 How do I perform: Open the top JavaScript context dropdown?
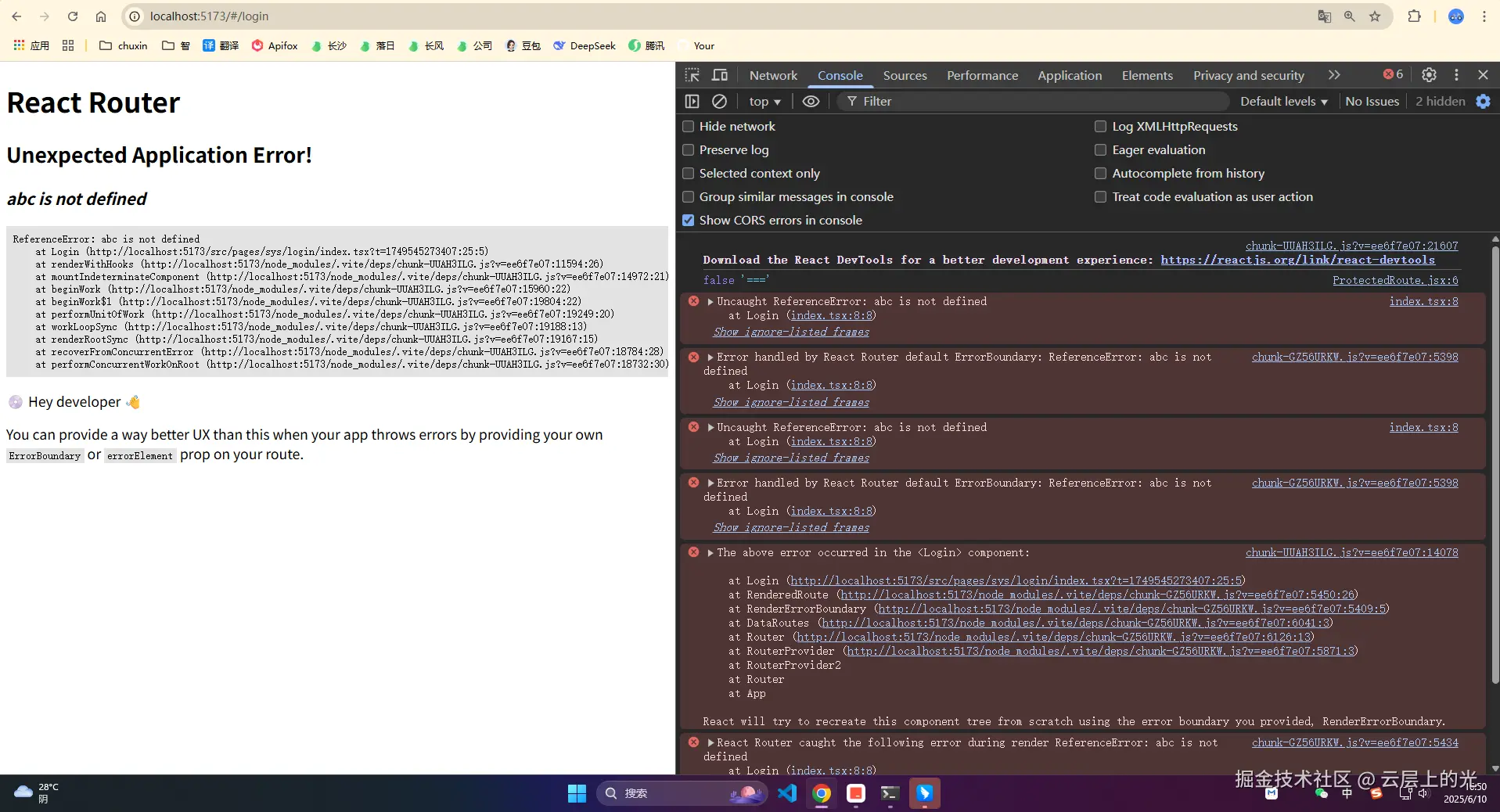pyautogui.click(x=764, y=102)
